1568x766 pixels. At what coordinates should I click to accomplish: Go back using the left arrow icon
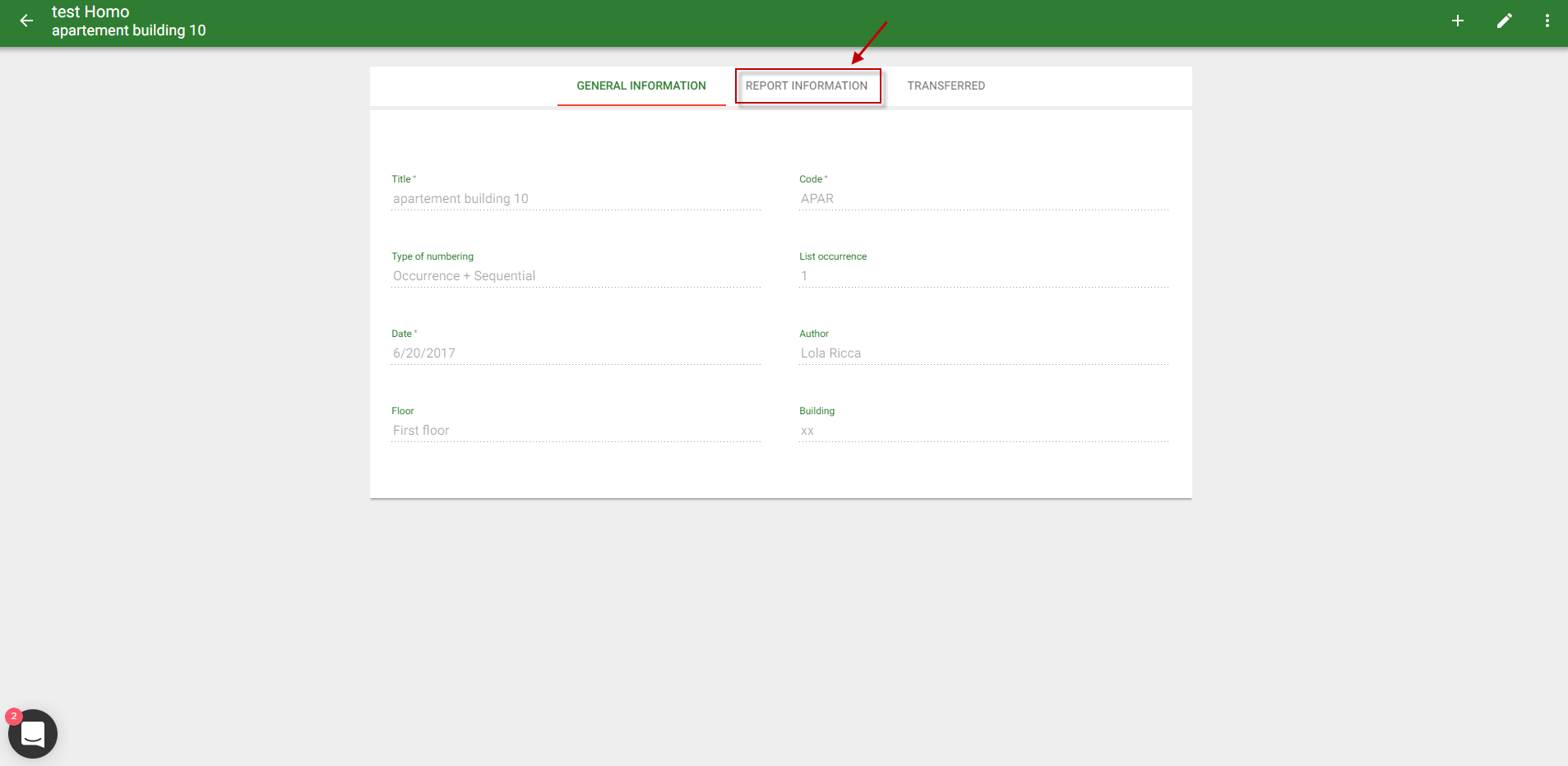point(27,21)
